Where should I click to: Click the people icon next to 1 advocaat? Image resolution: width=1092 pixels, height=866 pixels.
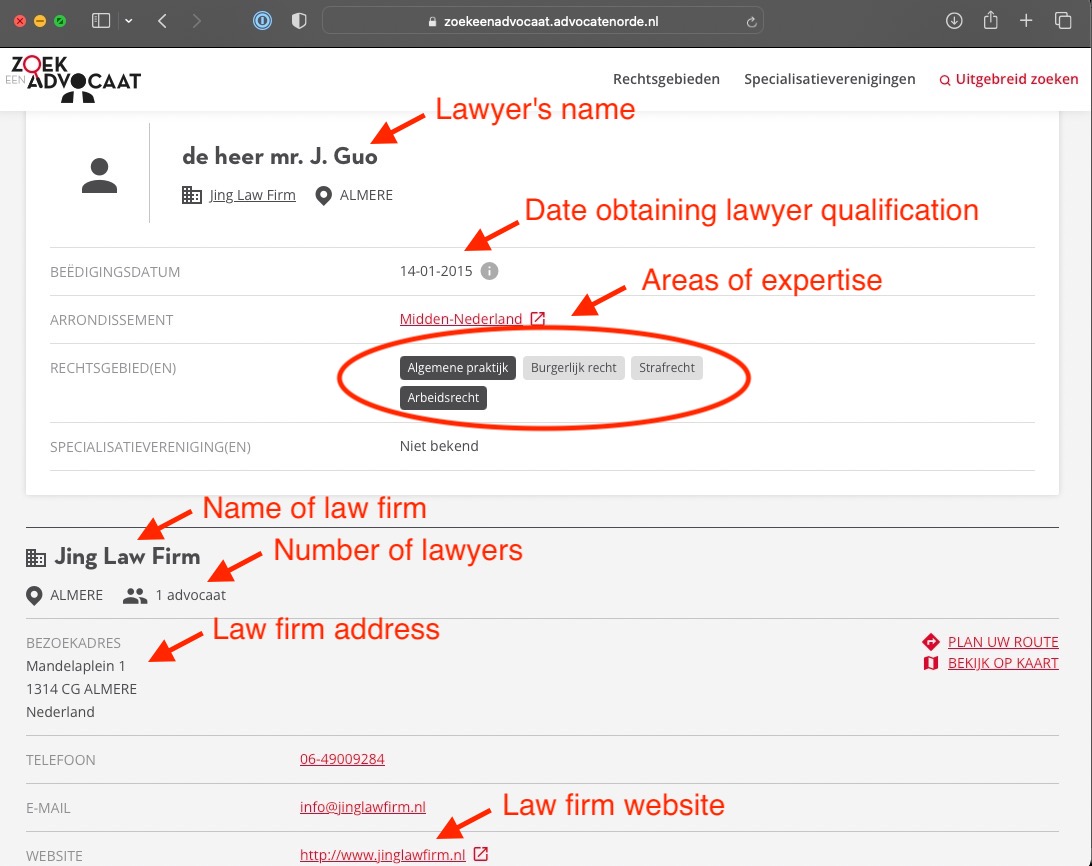(134, 595)
